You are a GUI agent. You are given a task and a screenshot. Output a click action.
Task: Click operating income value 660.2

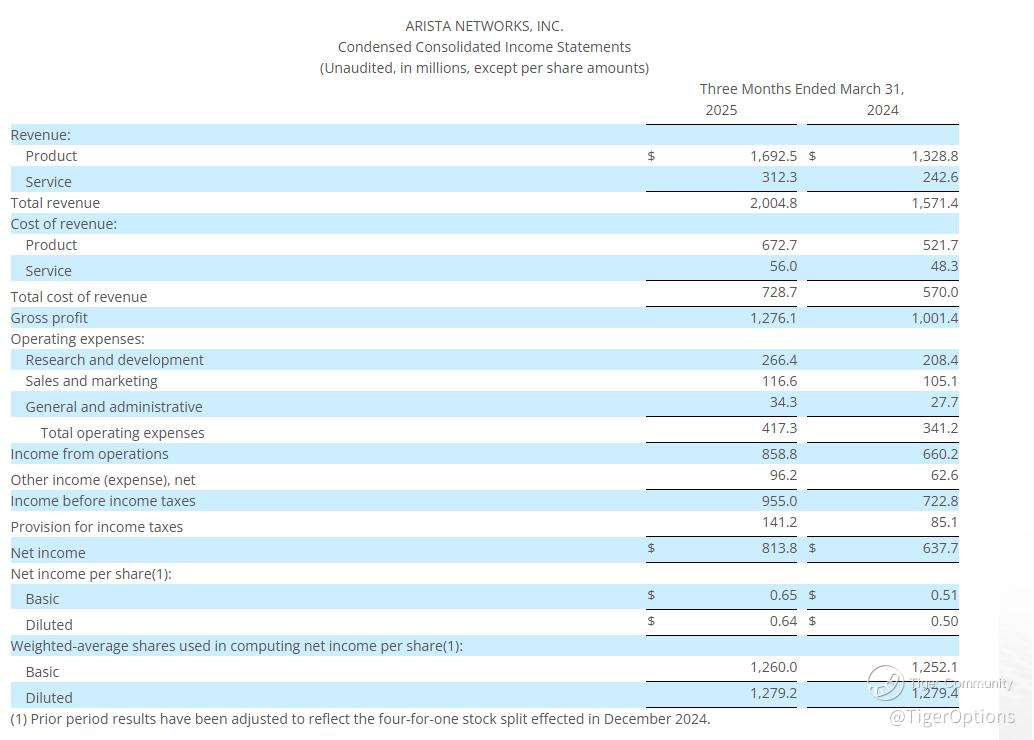point(940,454)
